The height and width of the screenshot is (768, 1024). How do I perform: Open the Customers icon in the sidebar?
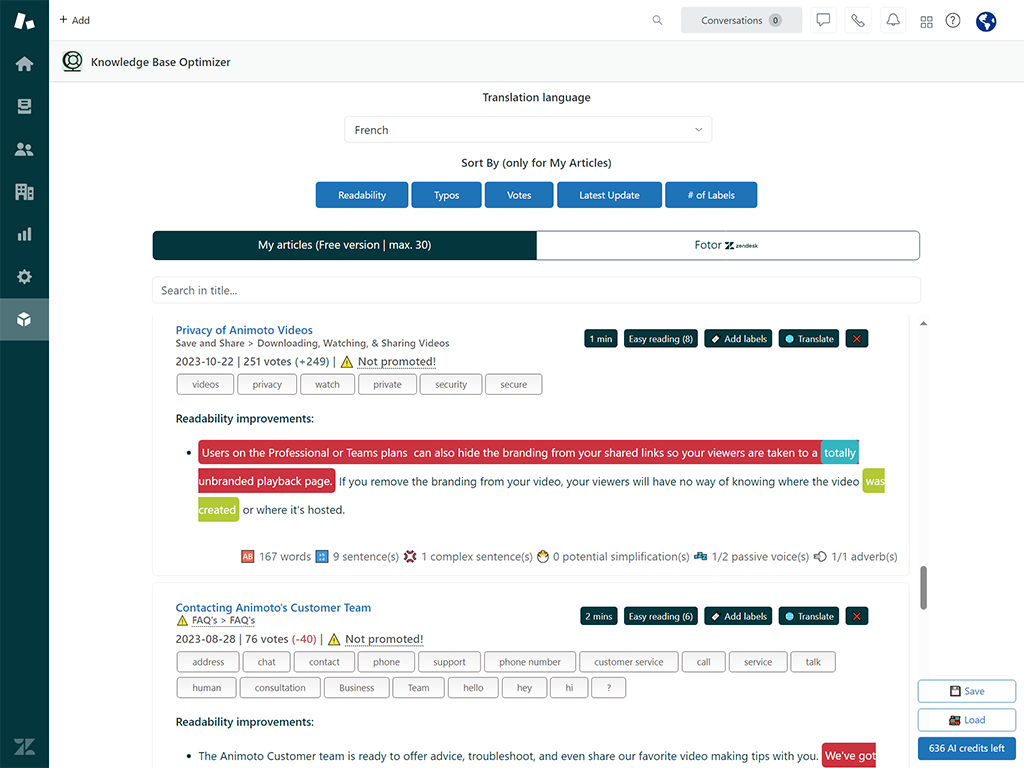pyautogui.click(x=24, y=149)
